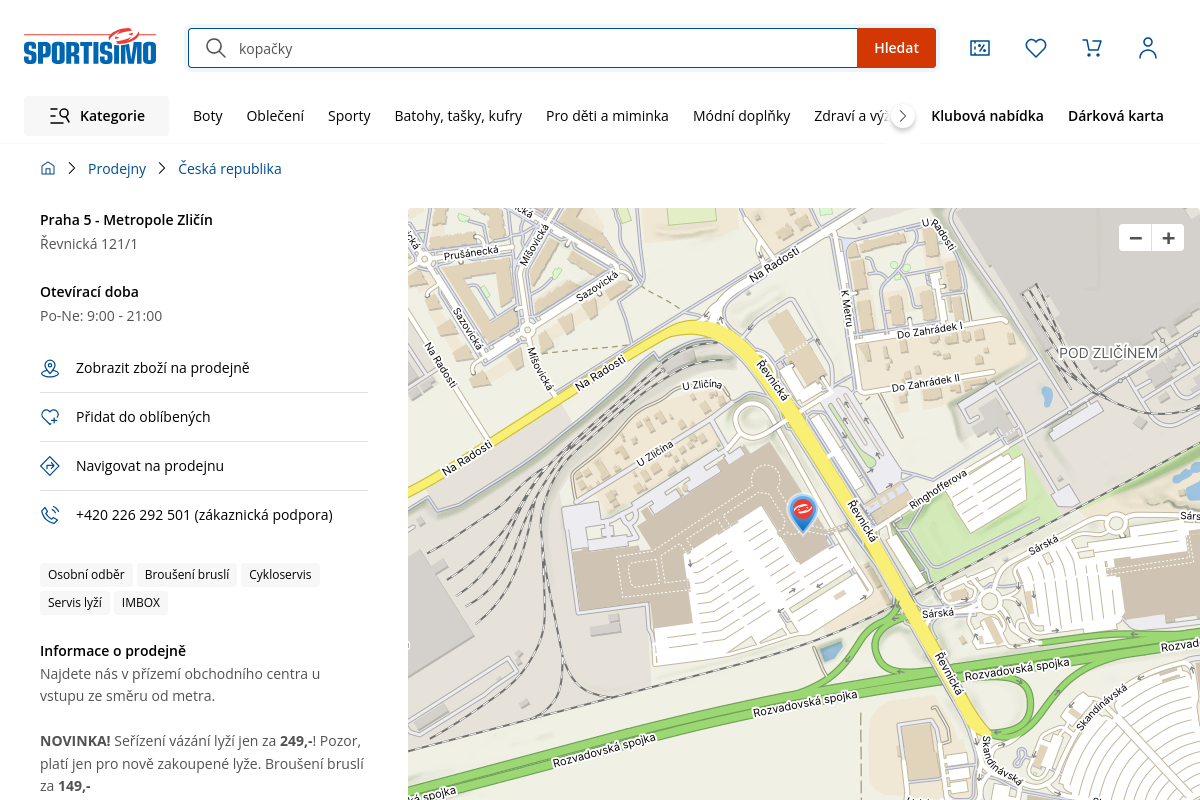Zoom in the map with plus button
The width and height of the screenshot is (1200, 800).
click(1168, 238)
